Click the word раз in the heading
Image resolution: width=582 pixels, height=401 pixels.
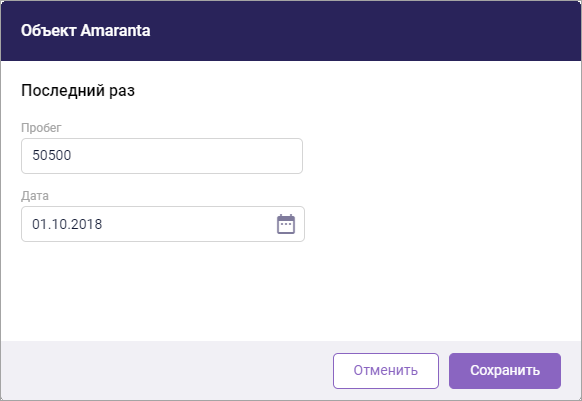122,91
